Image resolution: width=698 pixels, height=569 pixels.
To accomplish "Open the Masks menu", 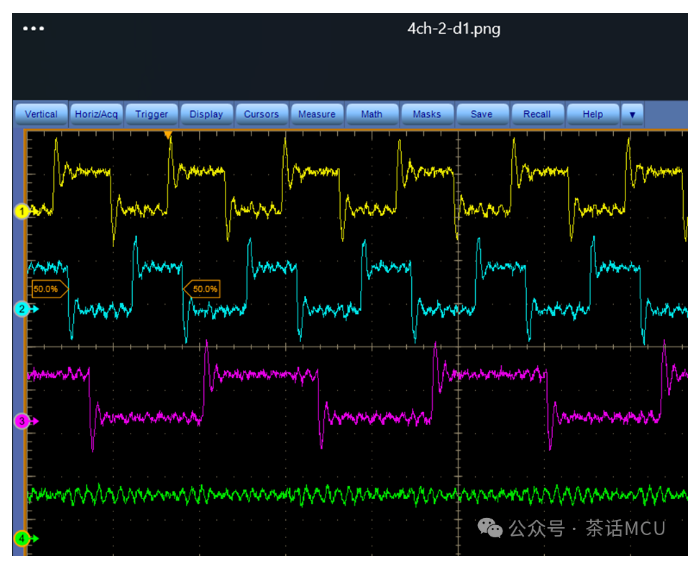I will [x=427, y=114].
